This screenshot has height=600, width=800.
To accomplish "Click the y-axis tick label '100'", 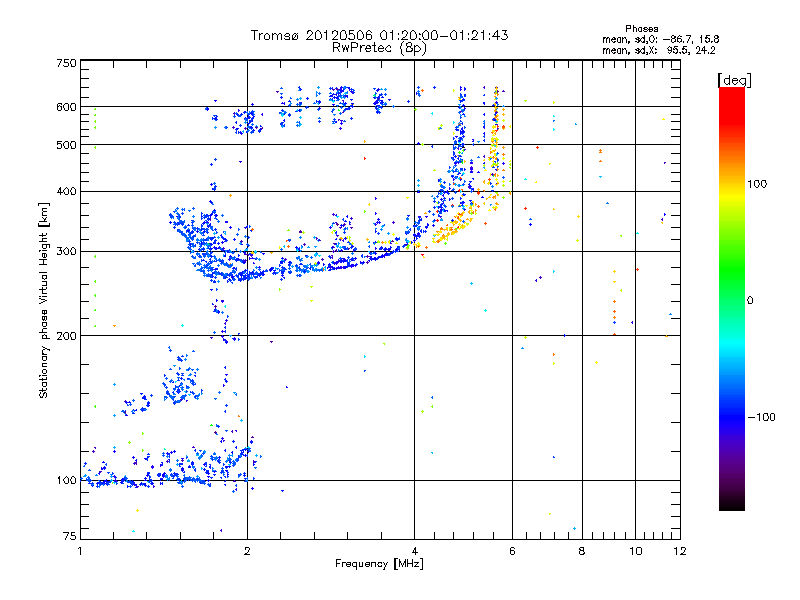I will 67,480.
